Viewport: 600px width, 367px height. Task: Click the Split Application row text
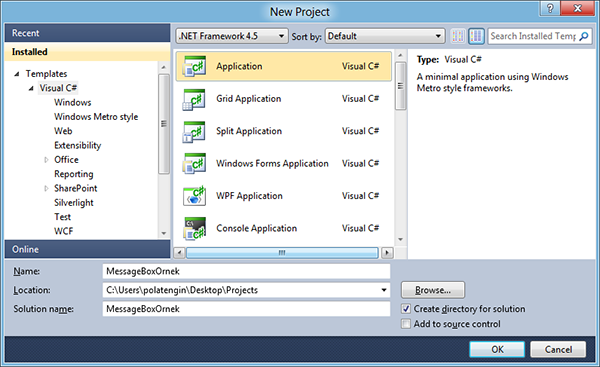pyautogui.click(x=249, y=131)
